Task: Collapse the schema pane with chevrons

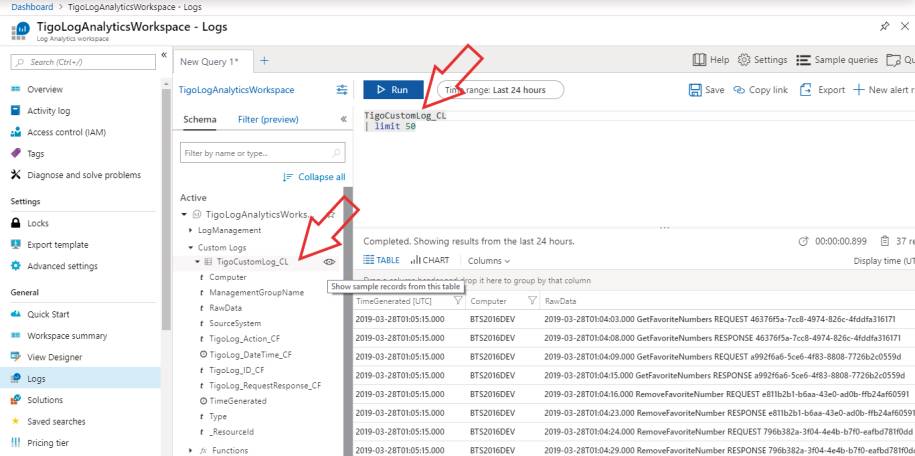Action: click(x=344, y=119)
